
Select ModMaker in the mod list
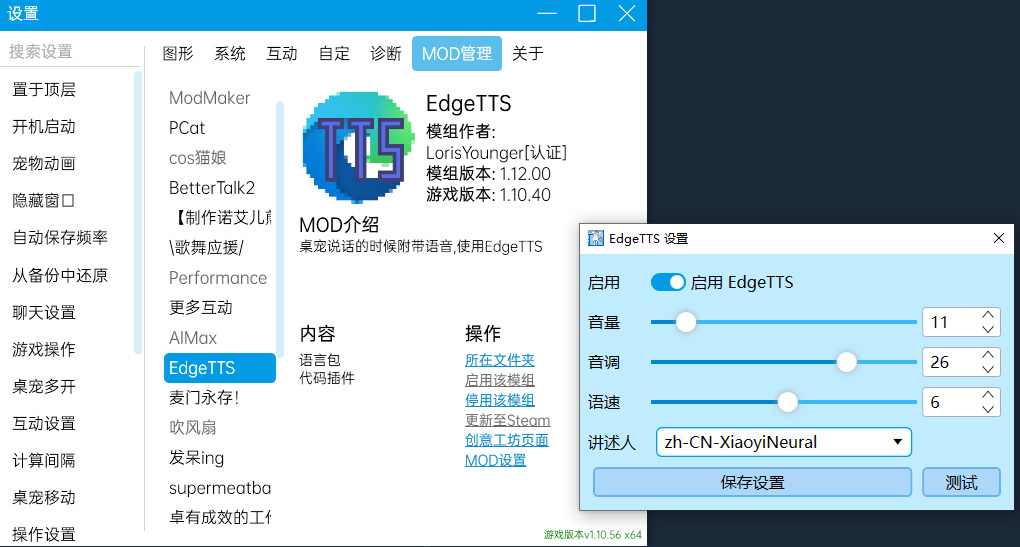coord(220,98)
